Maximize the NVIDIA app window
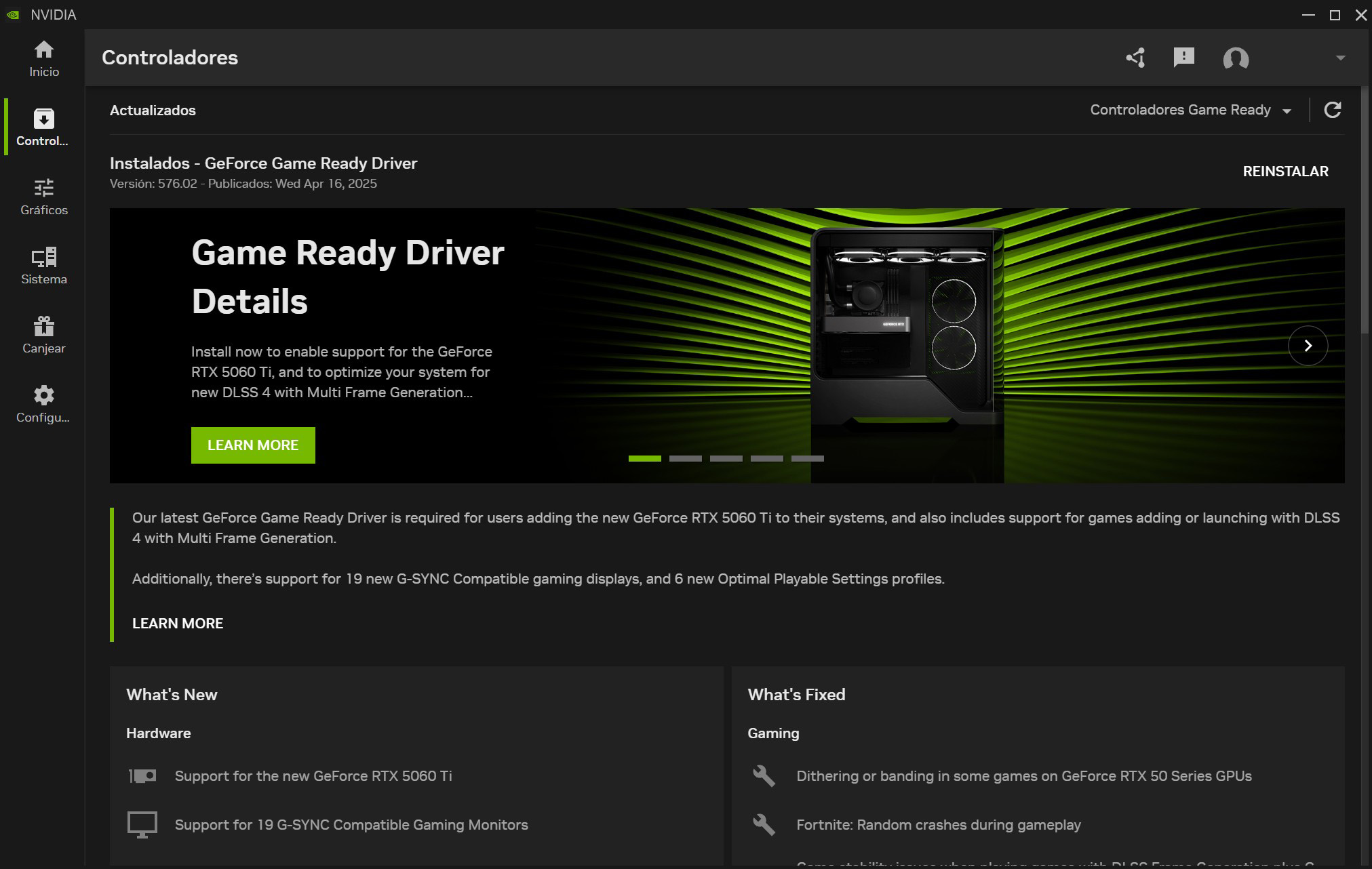Image resolution: width=1372 pixels, height=869 pixels. tap(1335, 15)
